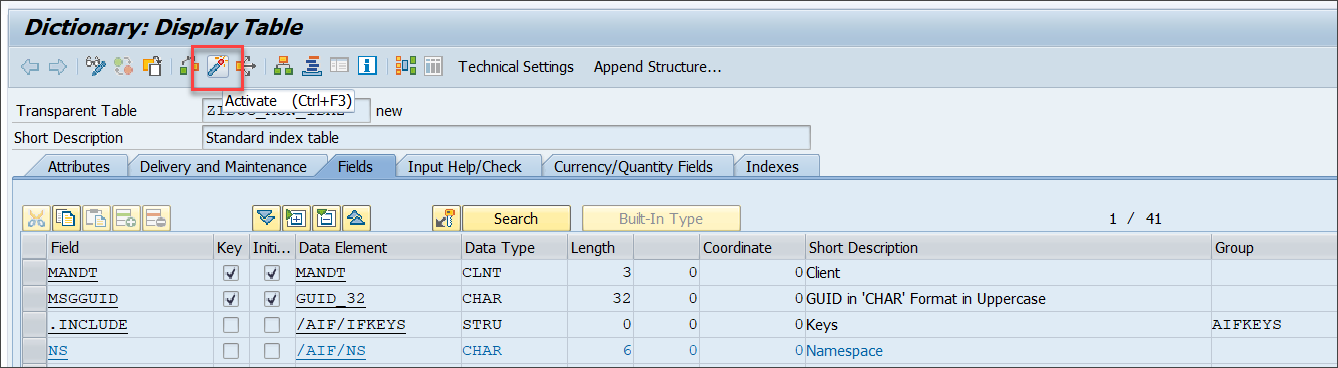Open the navigation stack icon

click(x=311, y=67)
